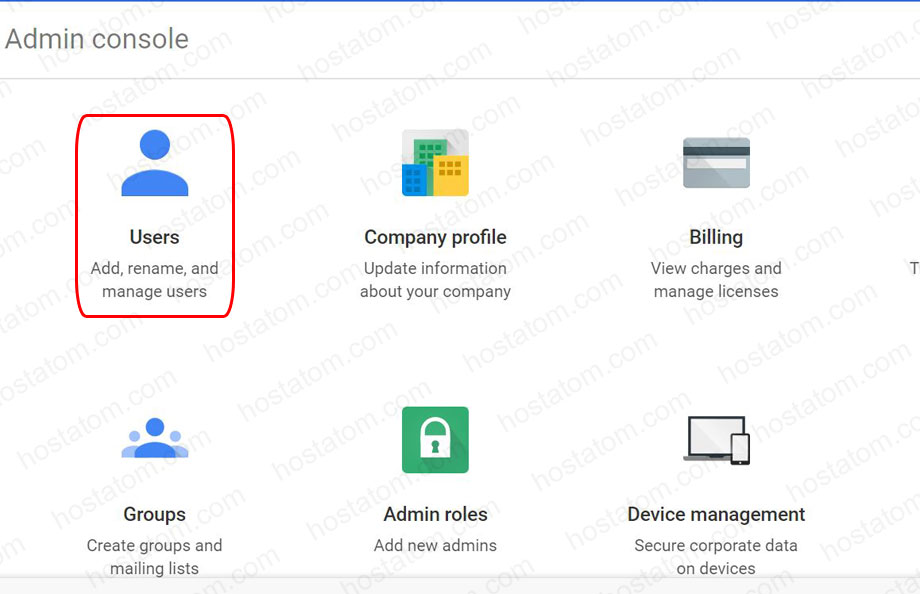Open the Company profile buildings icon
The height and width of the screenshot is (594, 920).
[435, 163]
